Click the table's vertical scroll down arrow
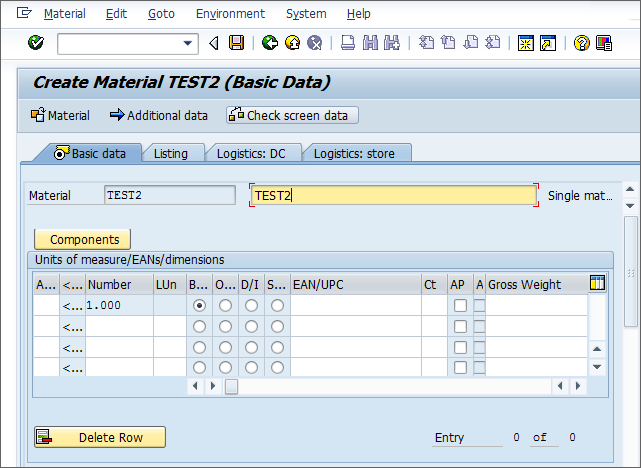The image size is (641, 468). [597, 367]
